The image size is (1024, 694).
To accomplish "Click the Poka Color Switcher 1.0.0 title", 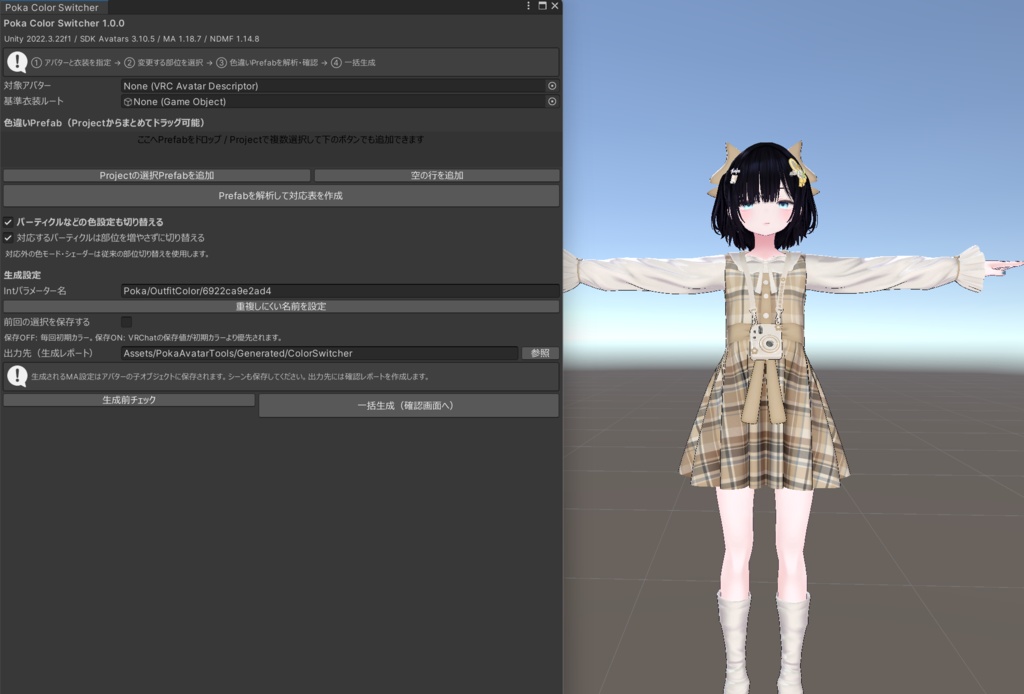I will (x=64, y=23).
